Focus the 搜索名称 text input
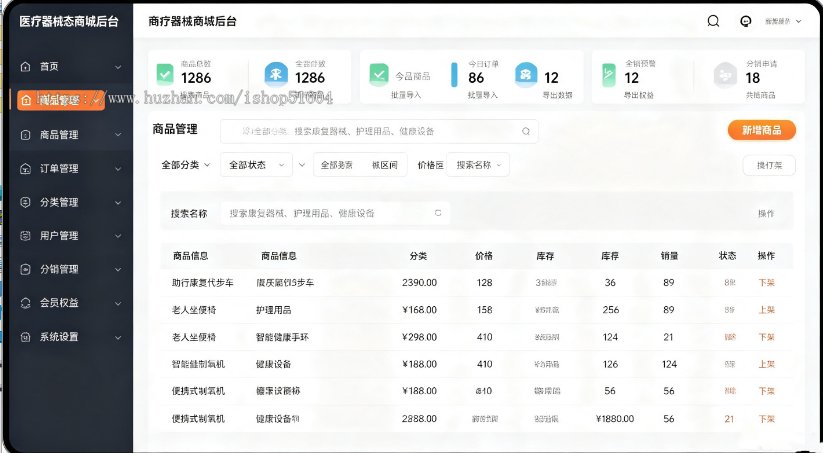 click(335, 213)
